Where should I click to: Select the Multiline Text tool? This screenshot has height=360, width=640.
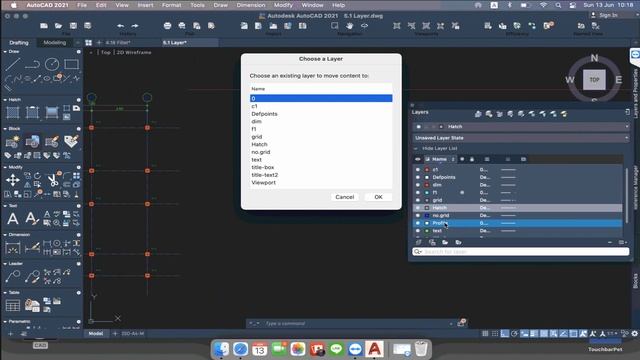(x=13, y=219)
